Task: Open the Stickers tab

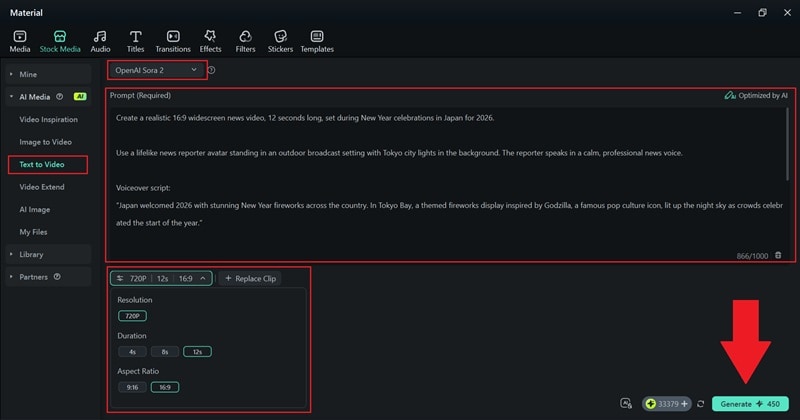Action: (280, 41)
